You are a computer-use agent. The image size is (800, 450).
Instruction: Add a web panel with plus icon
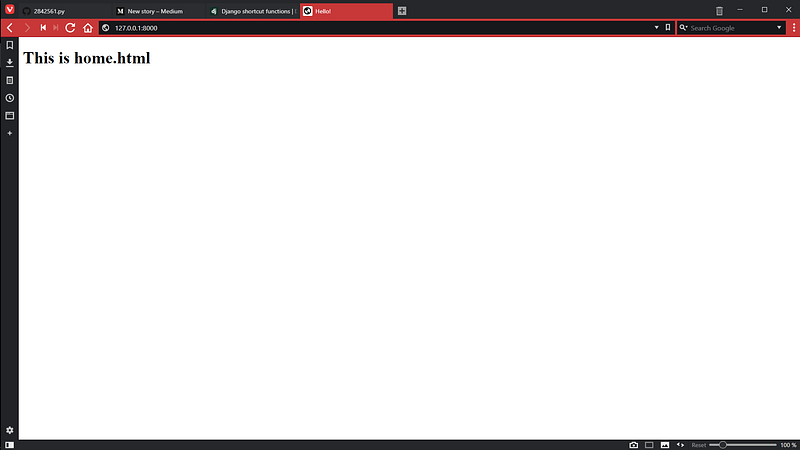[x=9, y=133]
